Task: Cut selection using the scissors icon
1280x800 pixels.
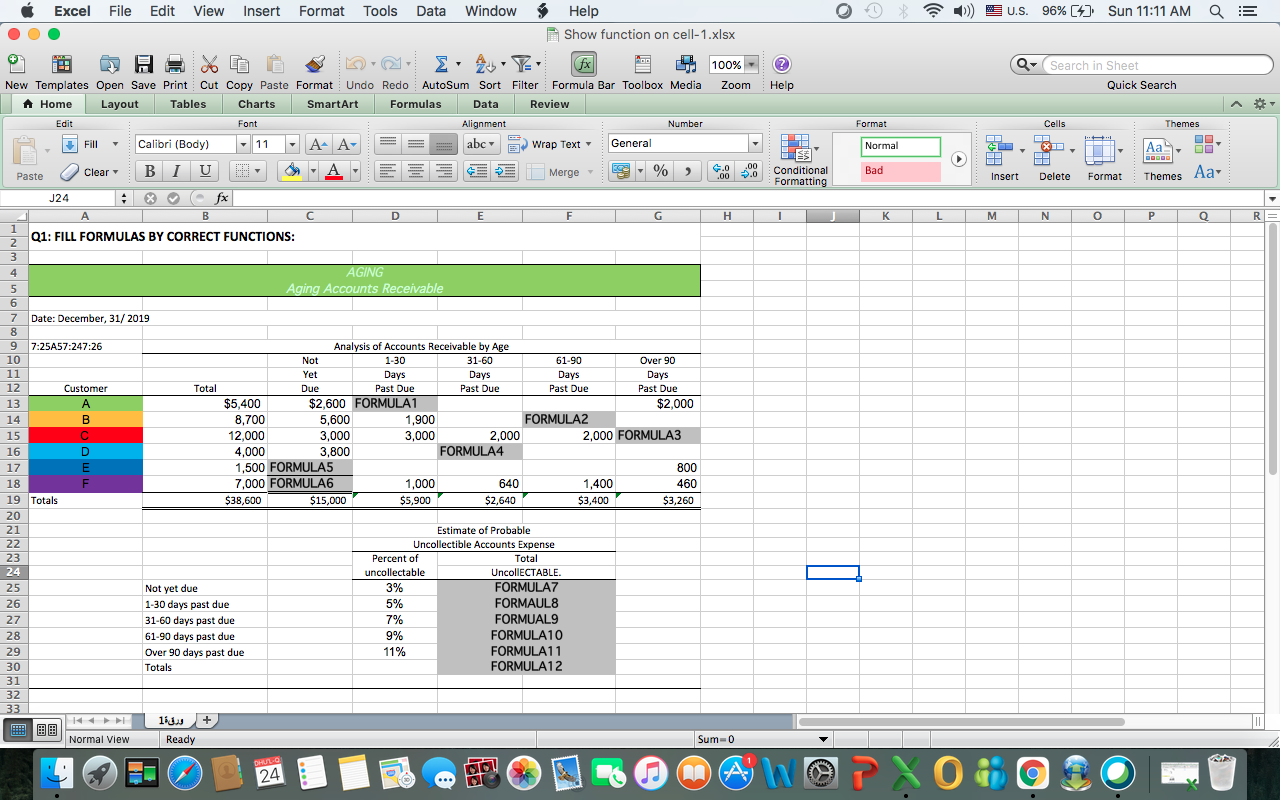Action: point(209,64)
